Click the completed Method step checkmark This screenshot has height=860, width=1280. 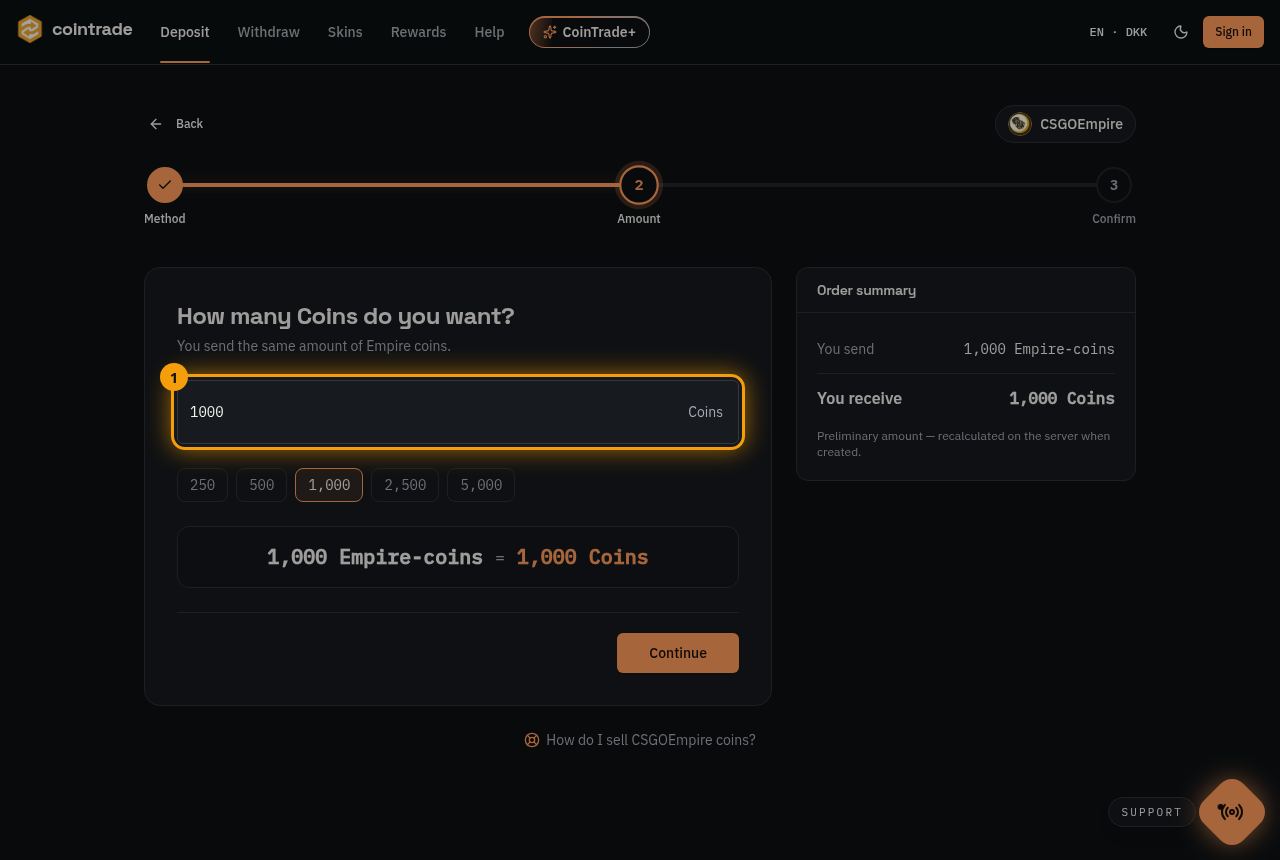coord(165,185)
